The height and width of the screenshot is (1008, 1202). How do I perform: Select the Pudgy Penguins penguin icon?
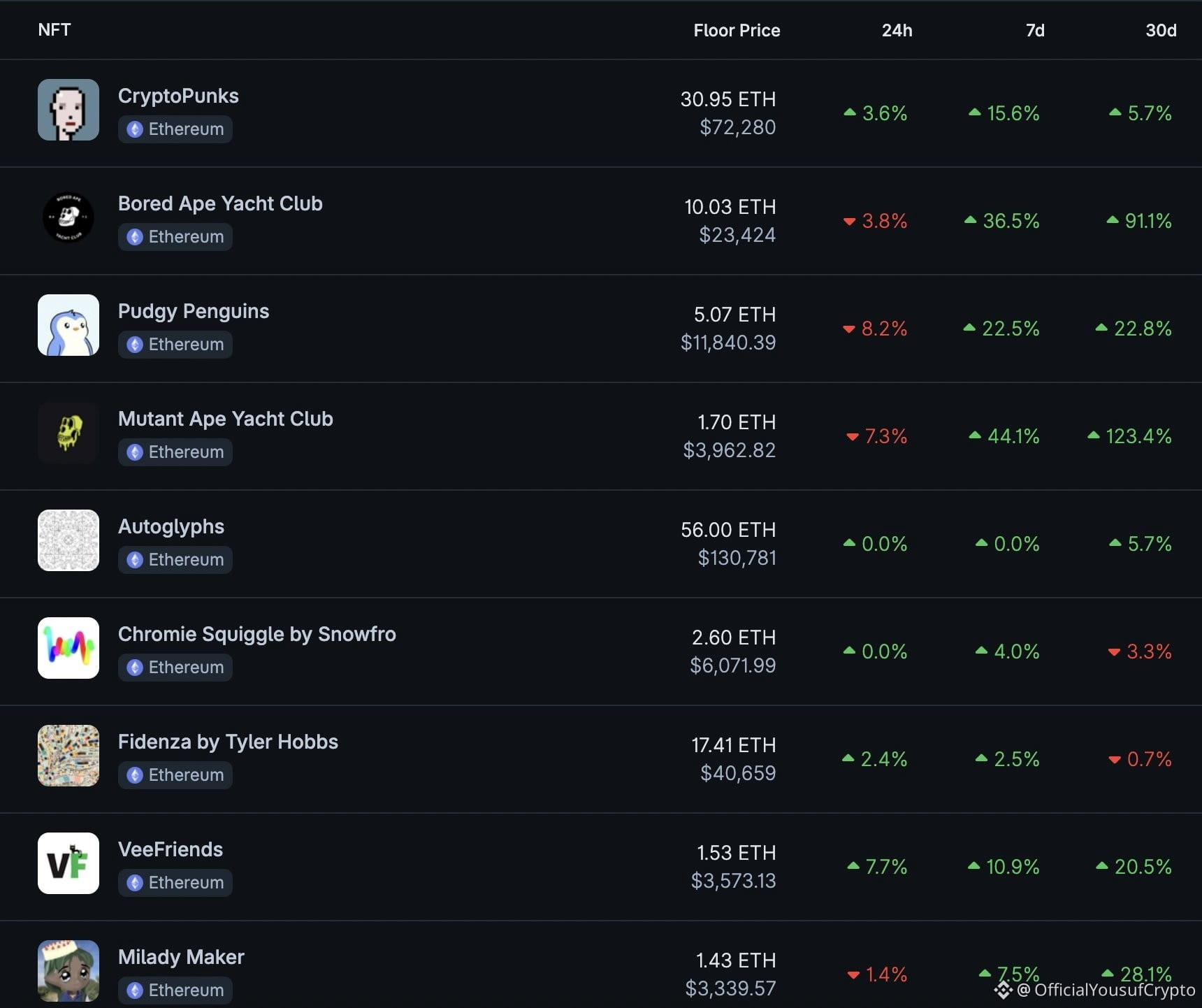(x=68, y=325)
